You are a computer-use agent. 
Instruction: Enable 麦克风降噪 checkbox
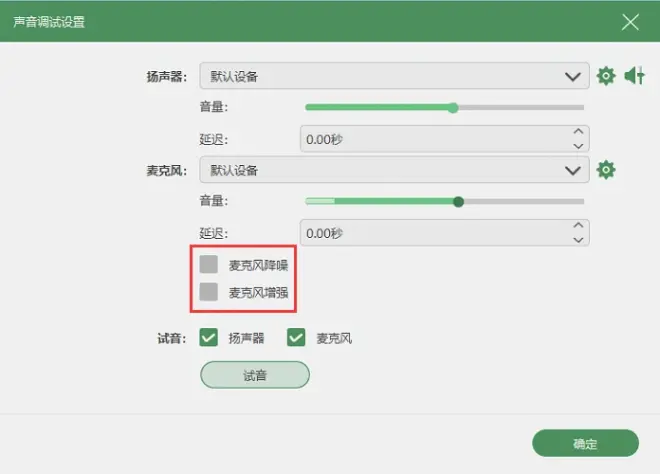[208, 264]
